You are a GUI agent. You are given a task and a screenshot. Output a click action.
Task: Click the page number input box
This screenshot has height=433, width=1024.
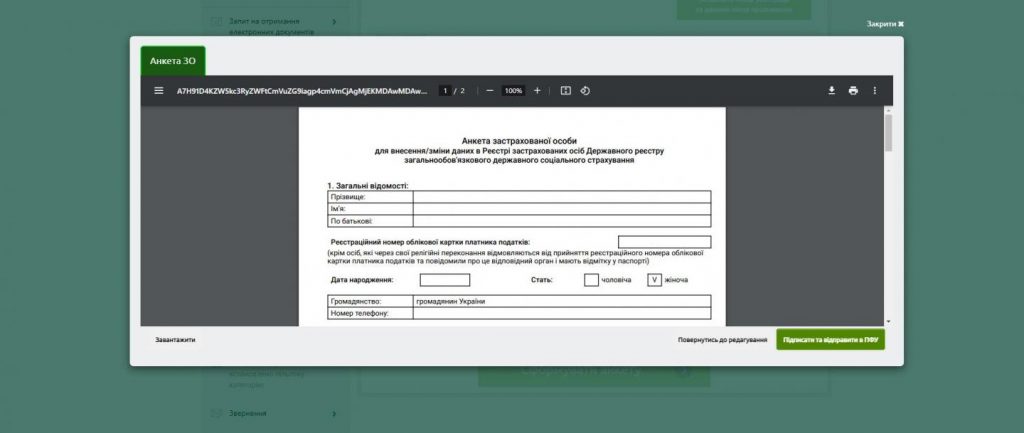click(445, 91)
